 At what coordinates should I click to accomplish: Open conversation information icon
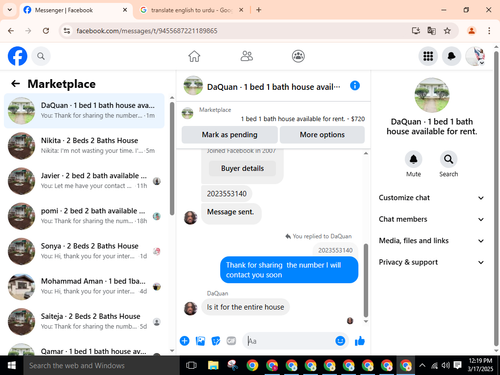click(x=355, y=86)
